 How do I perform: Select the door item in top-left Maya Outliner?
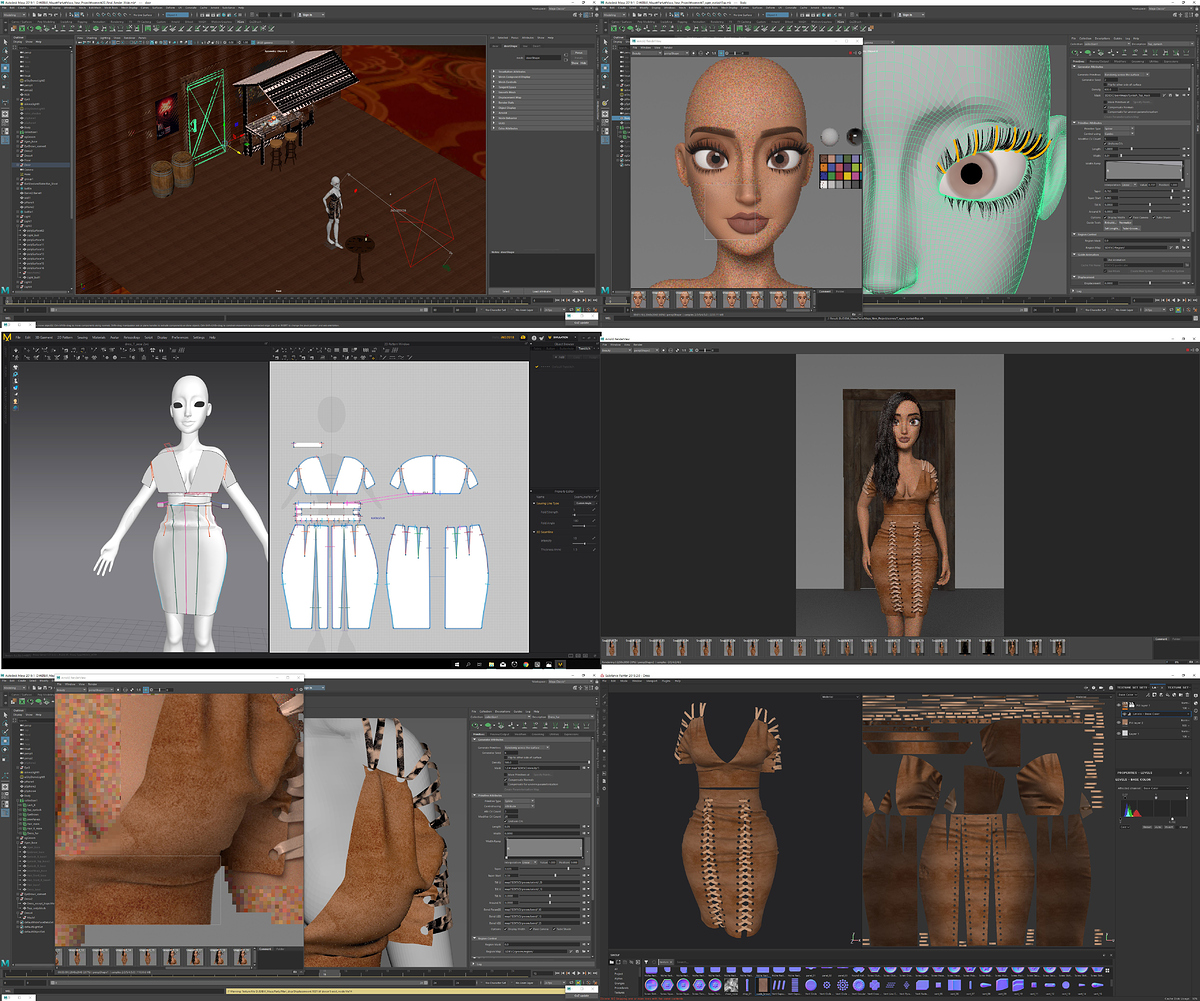click(x=28, y=164)
